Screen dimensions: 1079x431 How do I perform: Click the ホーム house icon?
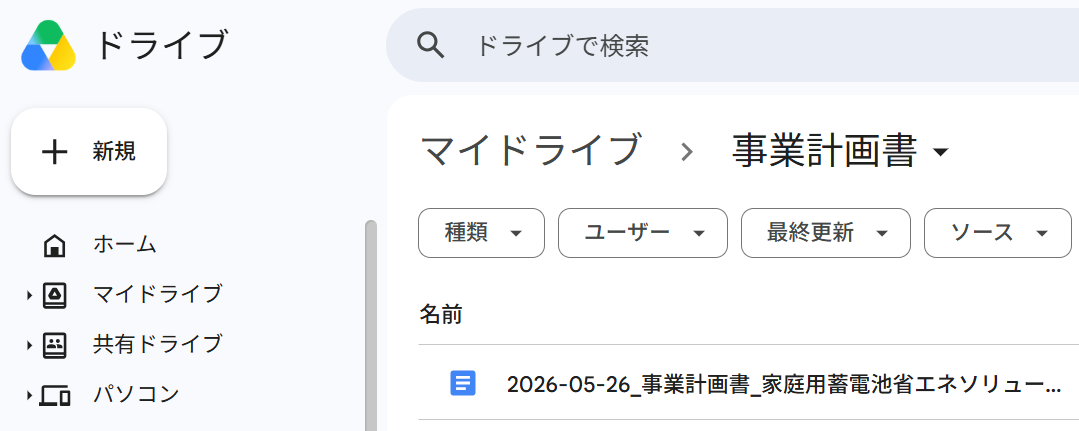54,245
